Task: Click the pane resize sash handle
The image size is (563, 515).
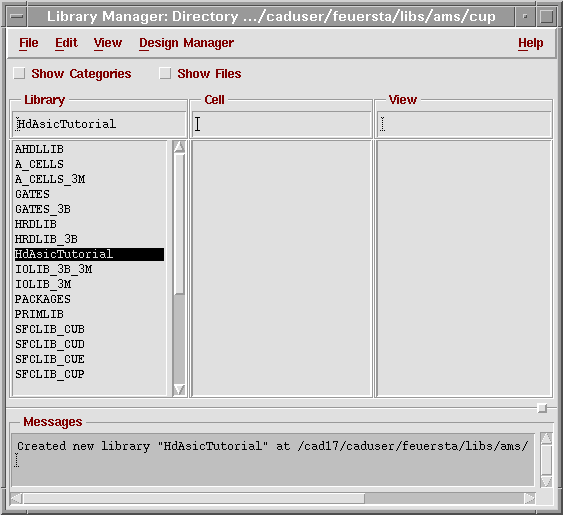Action: (542, 408)
